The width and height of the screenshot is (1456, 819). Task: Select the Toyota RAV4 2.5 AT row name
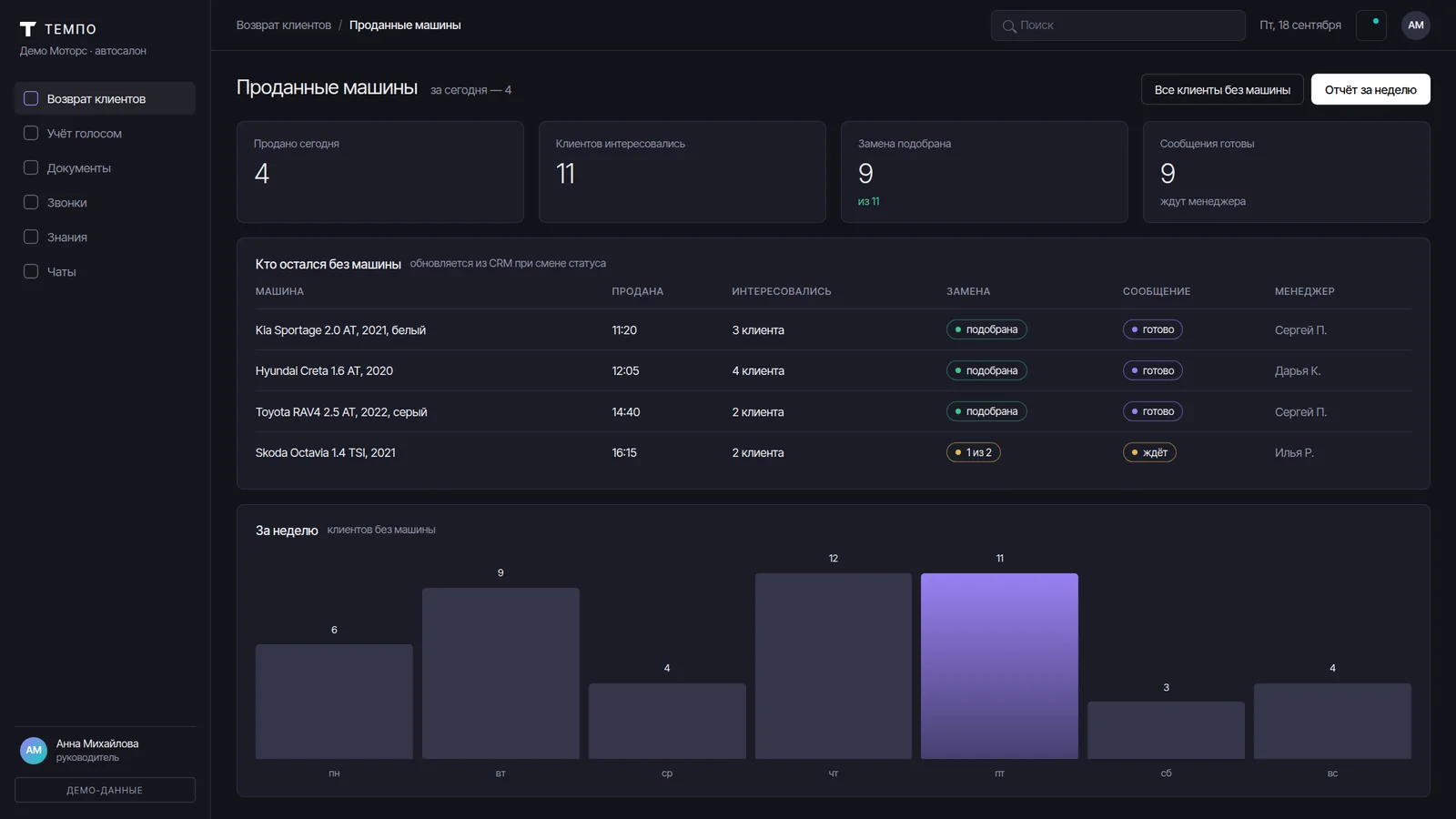341,412
